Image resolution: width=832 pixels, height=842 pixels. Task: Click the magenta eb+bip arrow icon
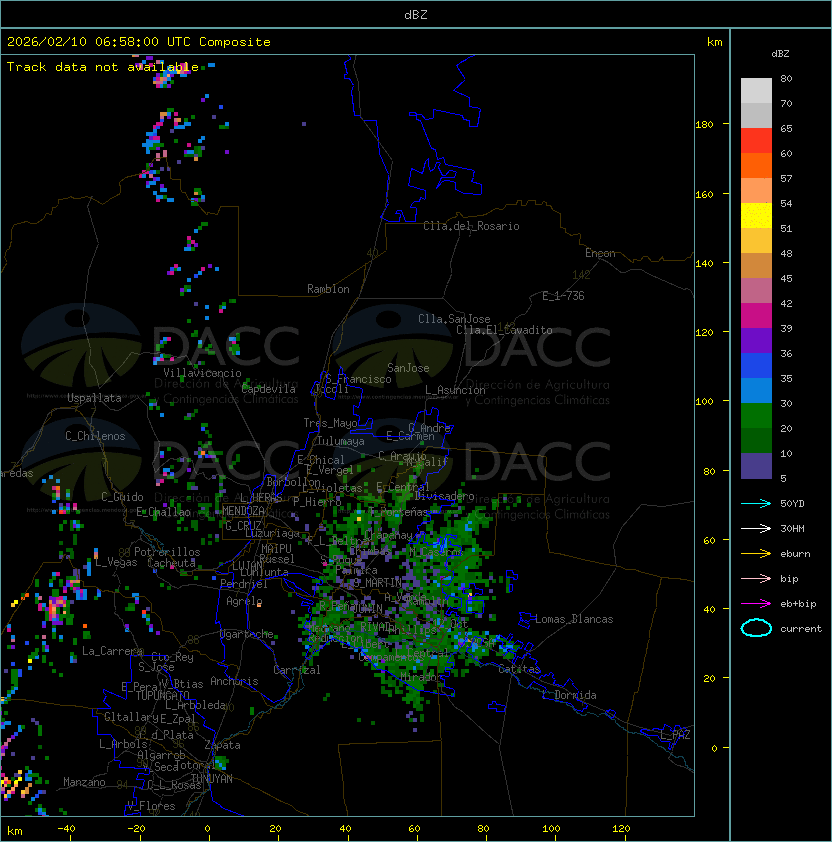[756, 604]
